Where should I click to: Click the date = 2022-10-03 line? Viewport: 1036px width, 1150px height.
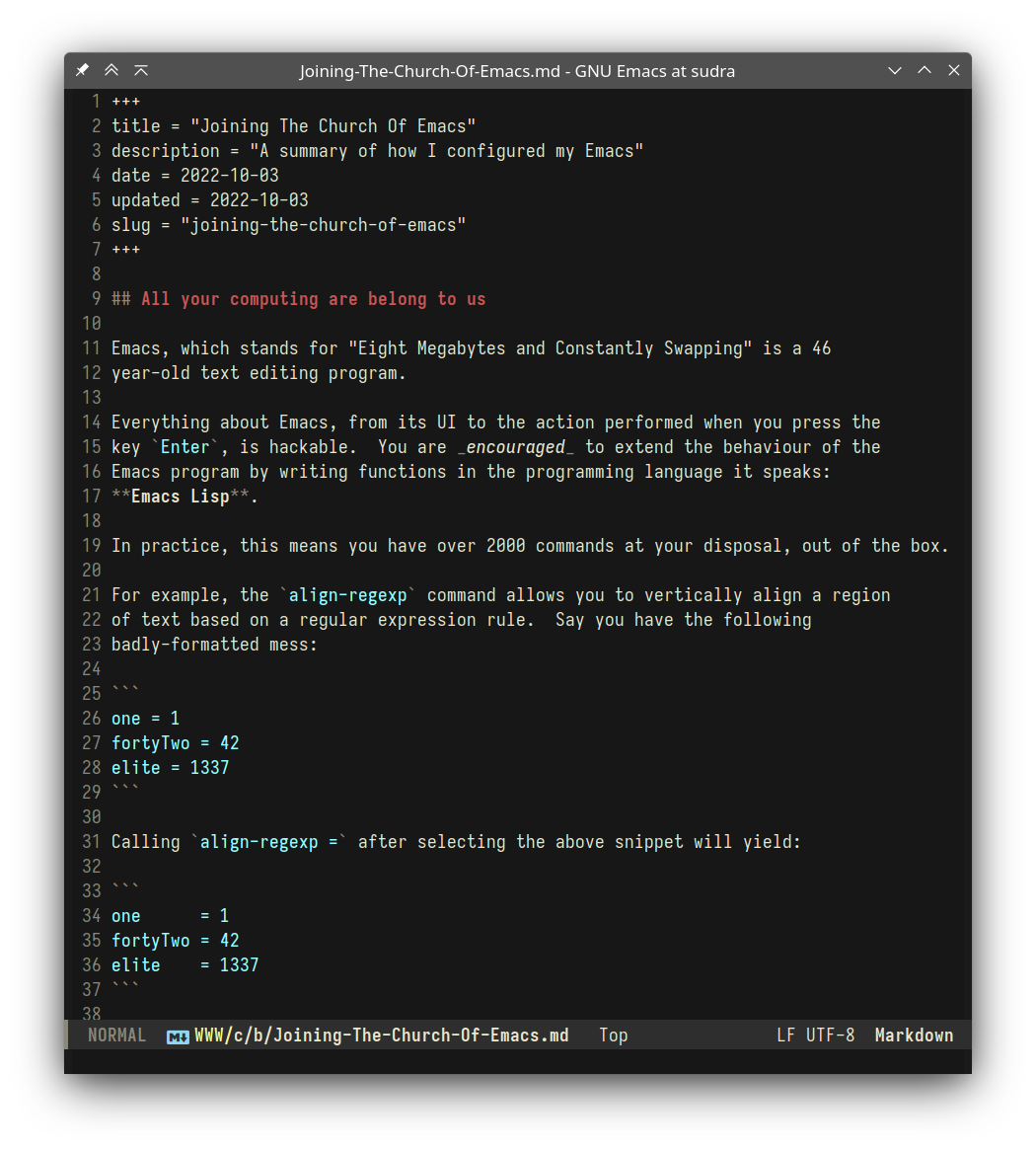coord(195,176)
